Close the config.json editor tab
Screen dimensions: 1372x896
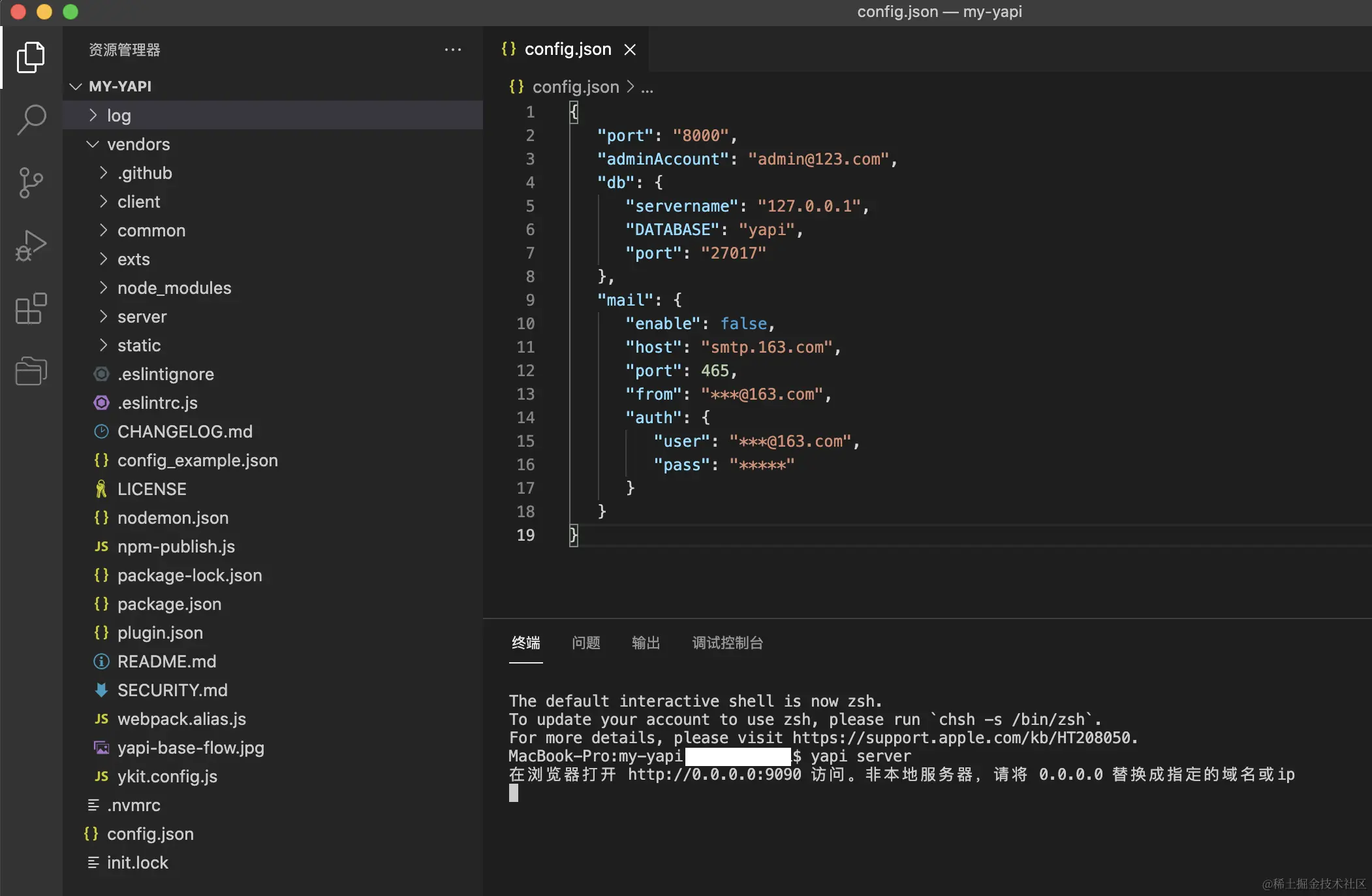630,50
